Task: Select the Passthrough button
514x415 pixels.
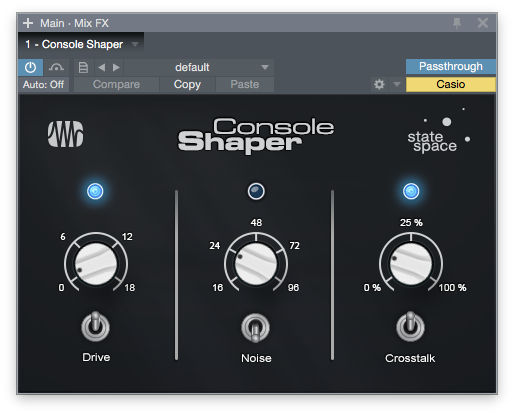Action: point(451,66)
